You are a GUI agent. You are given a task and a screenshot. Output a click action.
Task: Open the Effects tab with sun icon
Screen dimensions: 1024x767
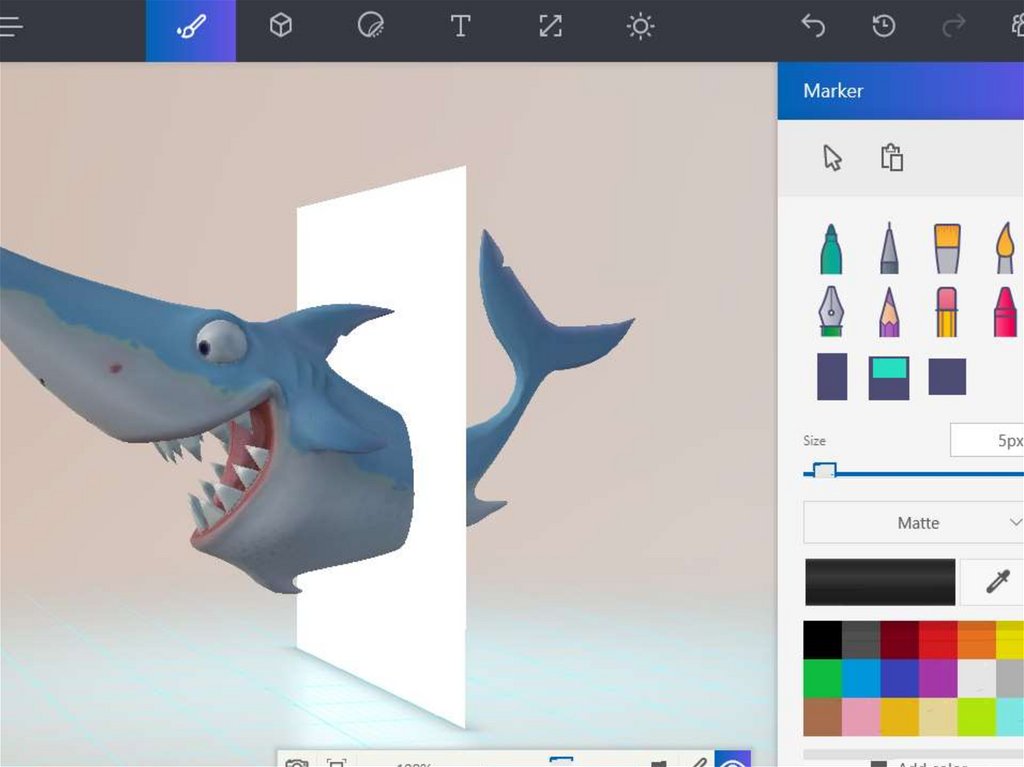click(x=640, y=27)
